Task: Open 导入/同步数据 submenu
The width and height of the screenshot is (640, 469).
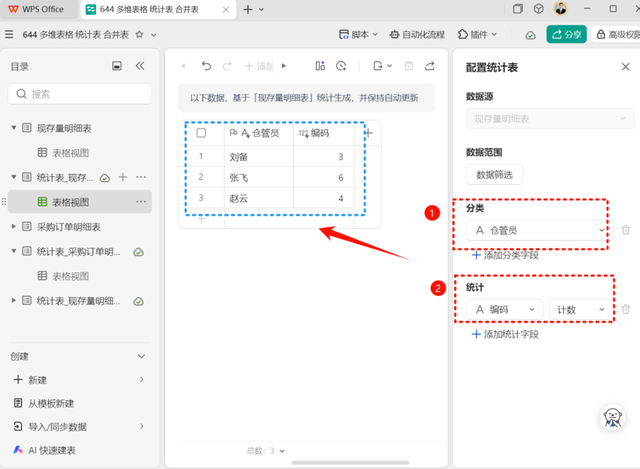Action: point(79,427)
